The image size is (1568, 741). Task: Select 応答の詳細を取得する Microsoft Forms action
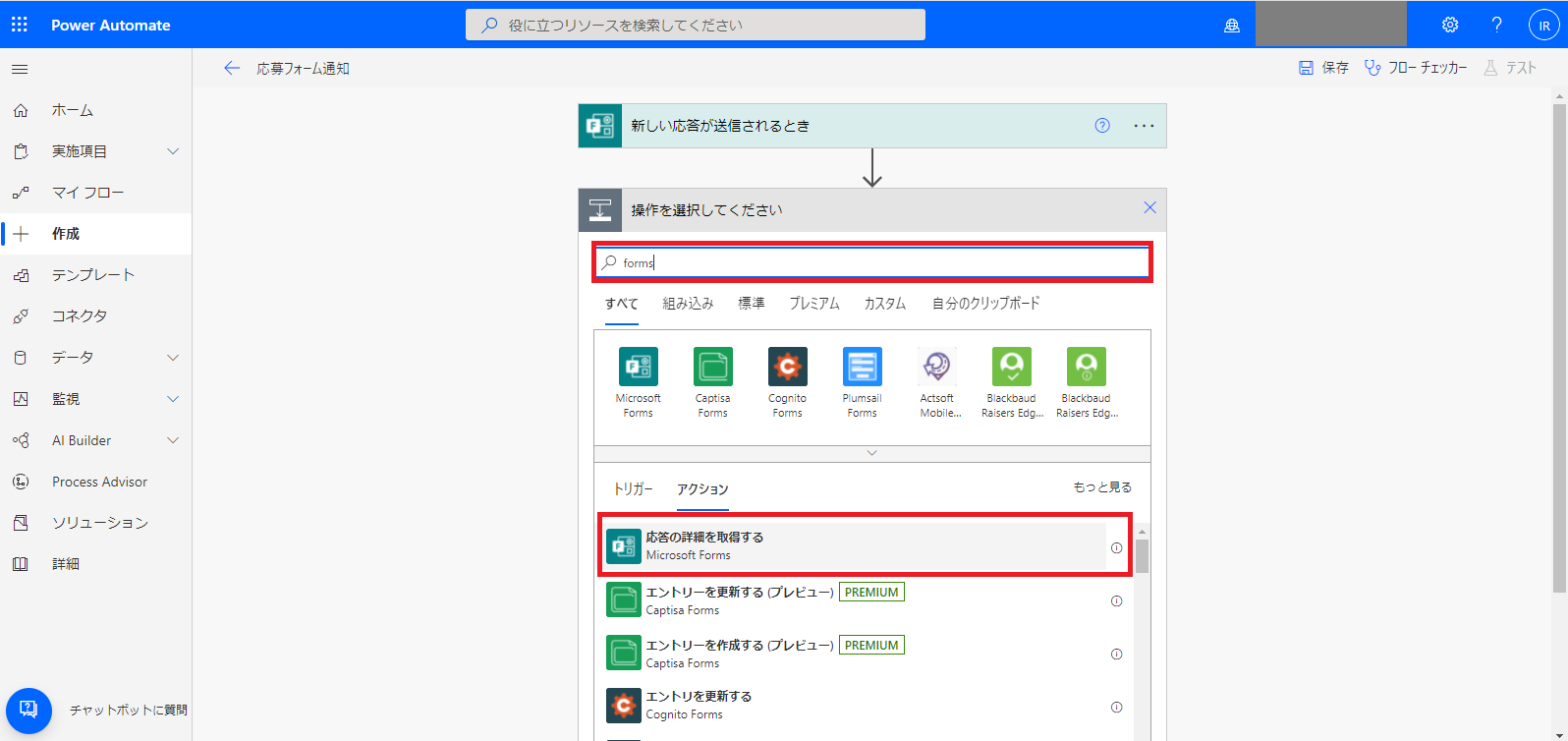click(855, 545)
